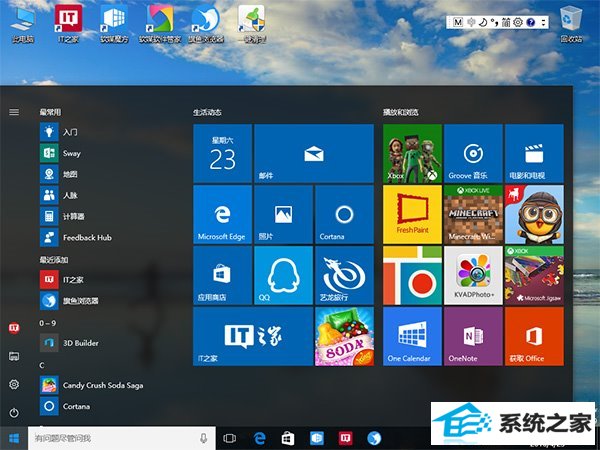Open the Microsoft Jigsaw tile
Image resolution: width=600 pixels, height=450 pixels.
[534, 275]
